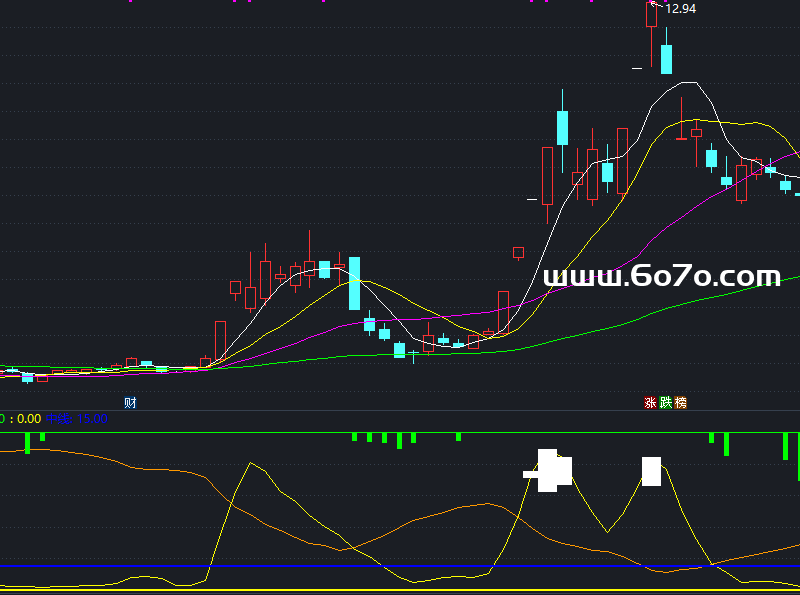Viewport: 800px width, 595px height.
Task: Select the blue "中线: 15.00" indicator label
Action: coord(77,419)
